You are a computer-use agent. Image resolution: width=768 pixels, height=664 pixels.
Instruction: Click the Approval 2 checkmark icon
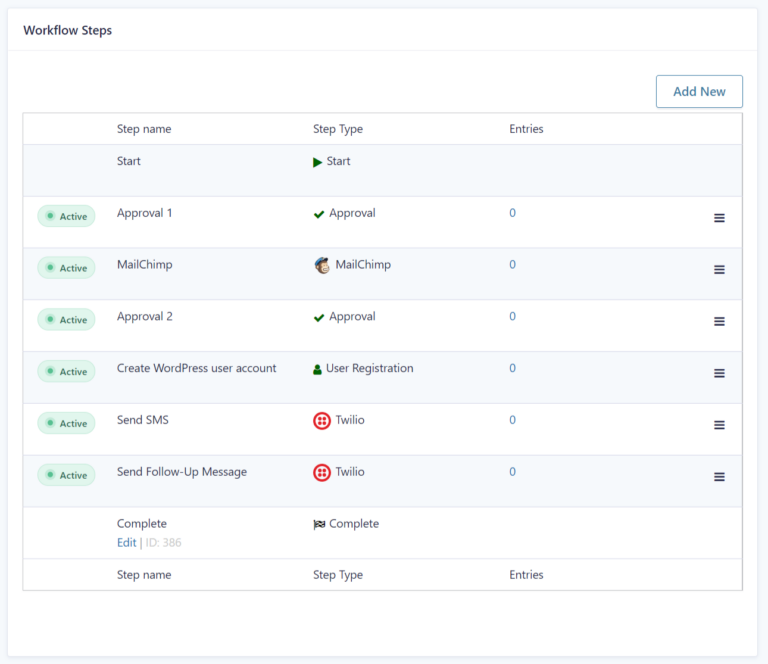319,317
